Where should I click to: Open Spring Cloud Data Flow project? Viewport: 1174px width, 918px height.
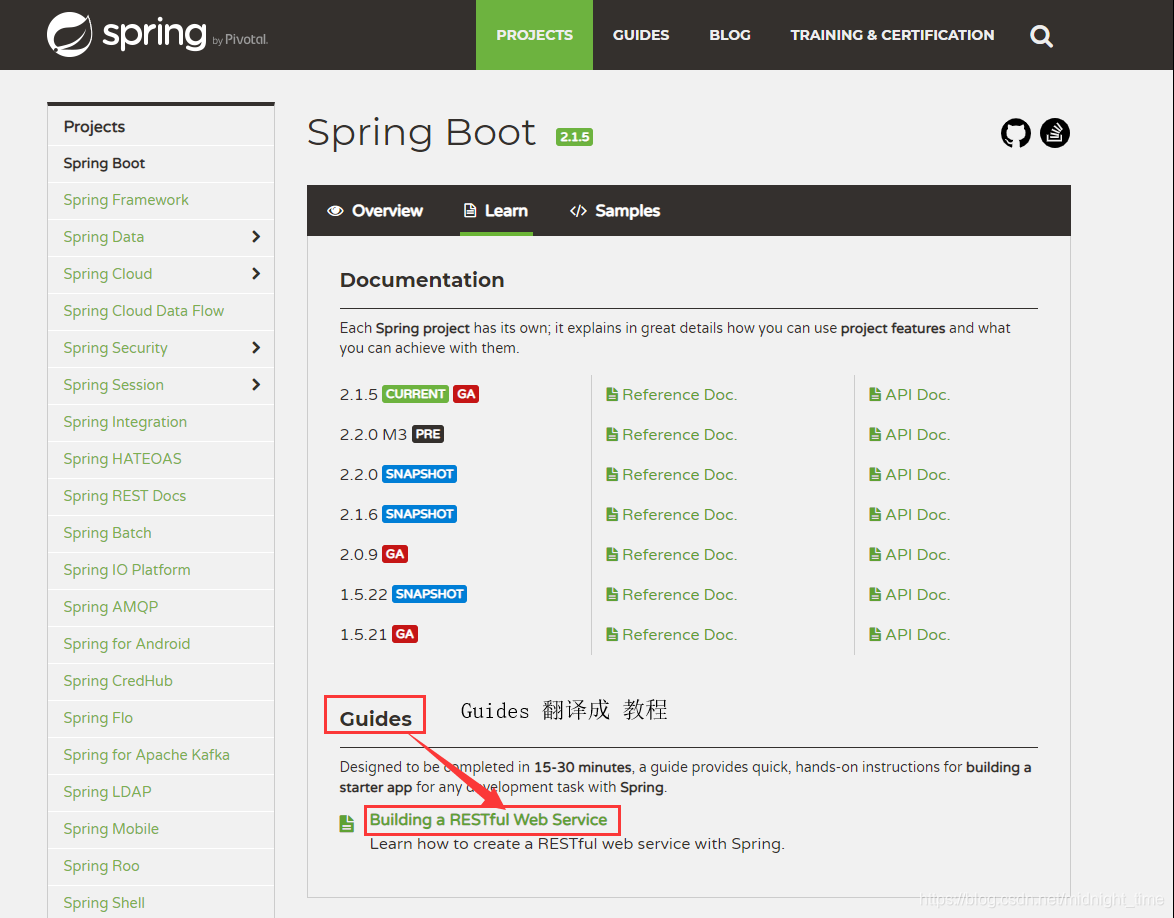[x=144, y=311]
